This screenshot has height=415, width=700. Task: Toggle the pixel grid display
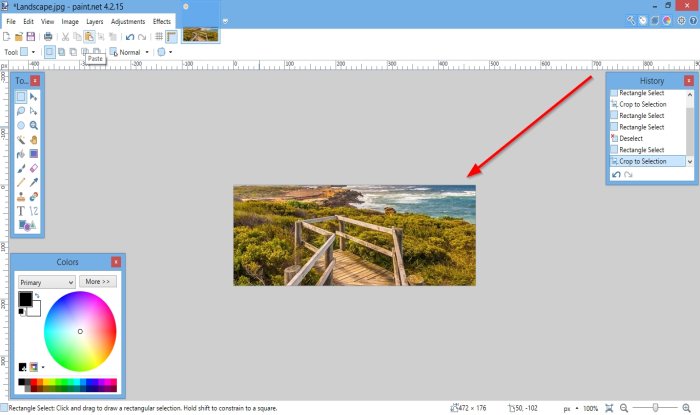(159, 37)
